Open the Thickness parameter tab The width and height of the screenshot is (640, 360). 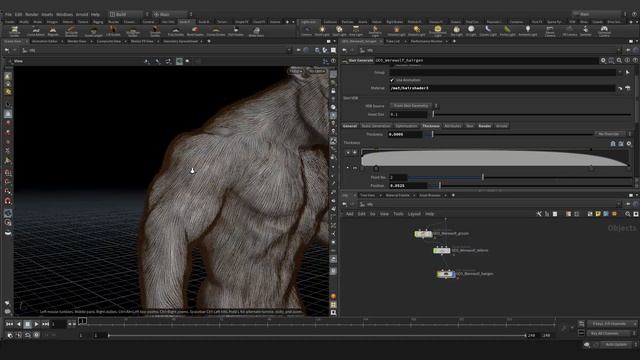click(x=431, y=126)
